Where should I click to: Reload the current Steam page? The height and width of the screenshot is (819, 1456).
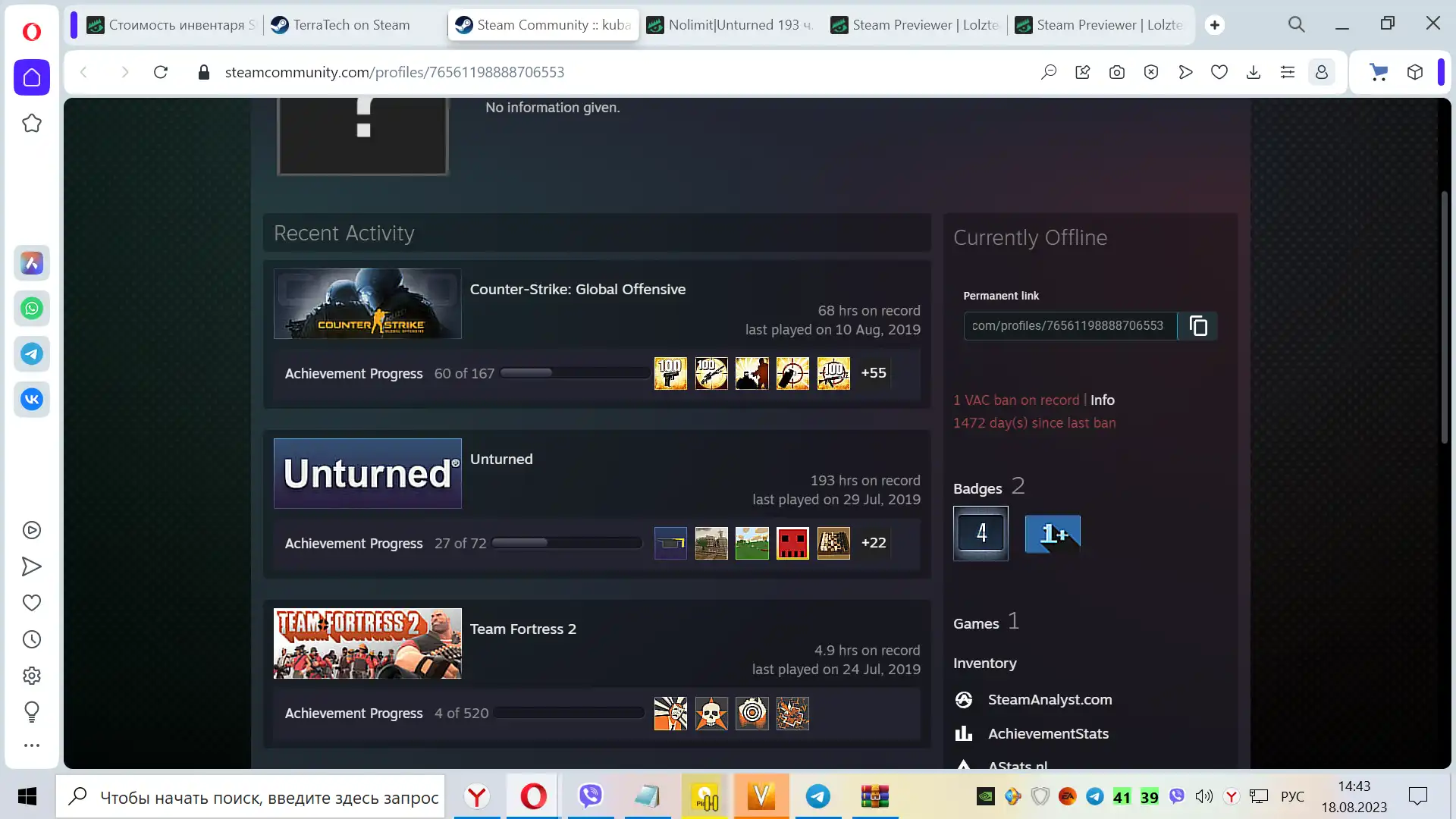click(x=161, y=72)
